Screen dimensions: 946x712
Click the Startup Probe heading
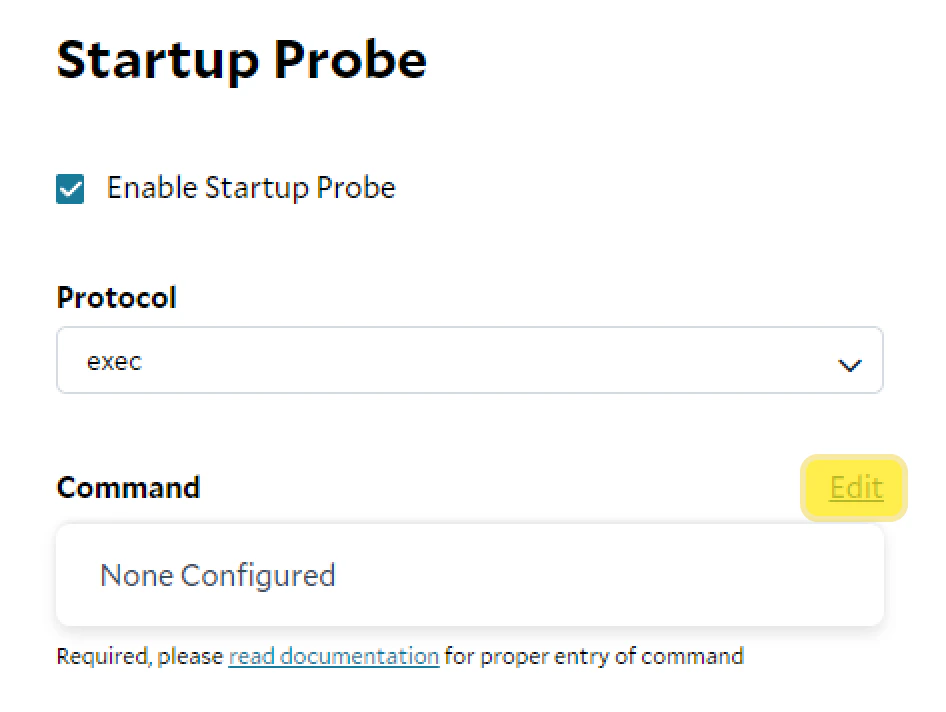click(x=241, y=60)
